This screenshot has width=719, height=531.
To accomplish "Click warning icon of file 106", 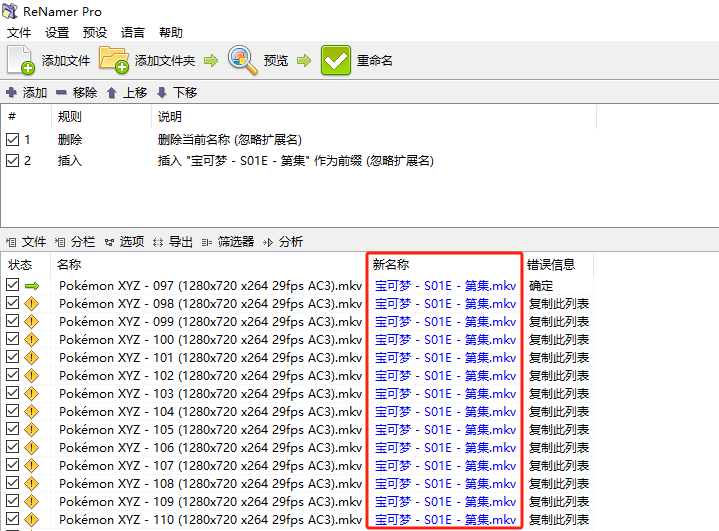I will 31,448.
